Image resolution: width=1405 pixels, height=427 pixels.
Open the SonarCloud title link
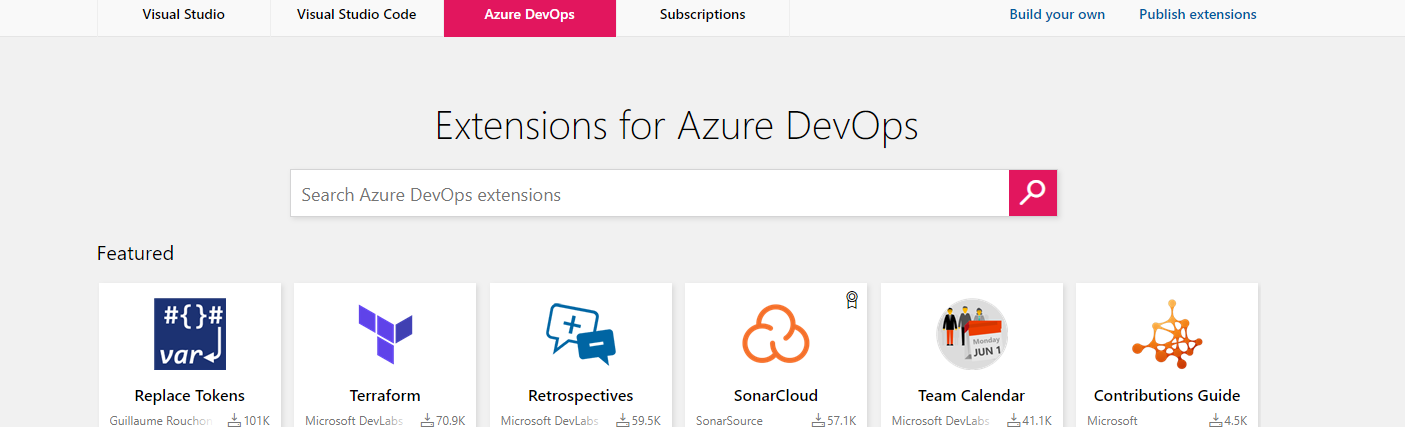pos(776,396)
